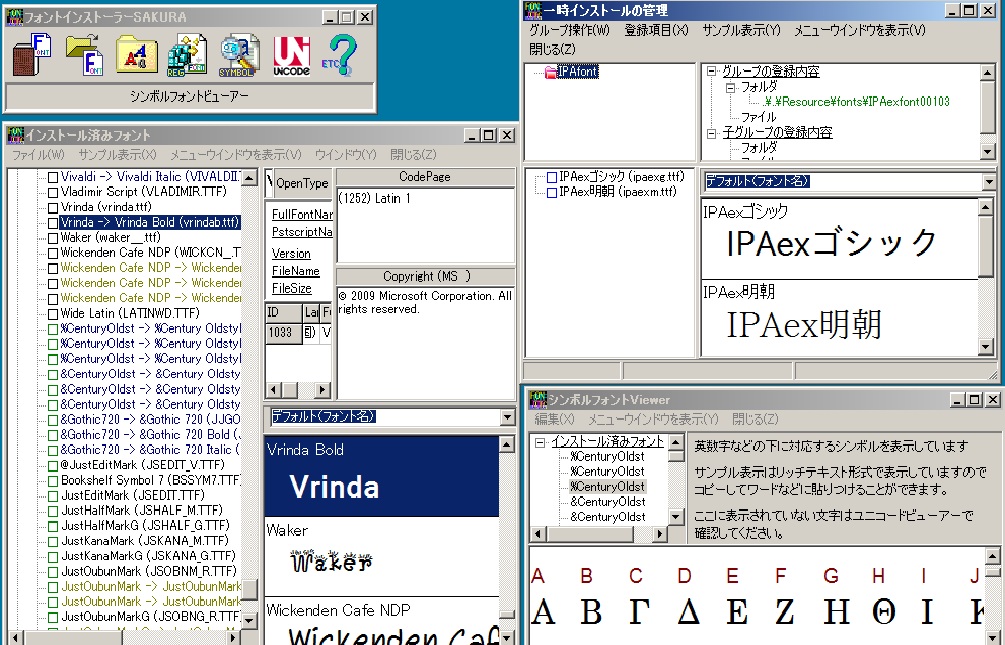This screenshot has width=1005, height=645.
Task: Open ファイル menu in installed fonts window
Action: point(38,155)
